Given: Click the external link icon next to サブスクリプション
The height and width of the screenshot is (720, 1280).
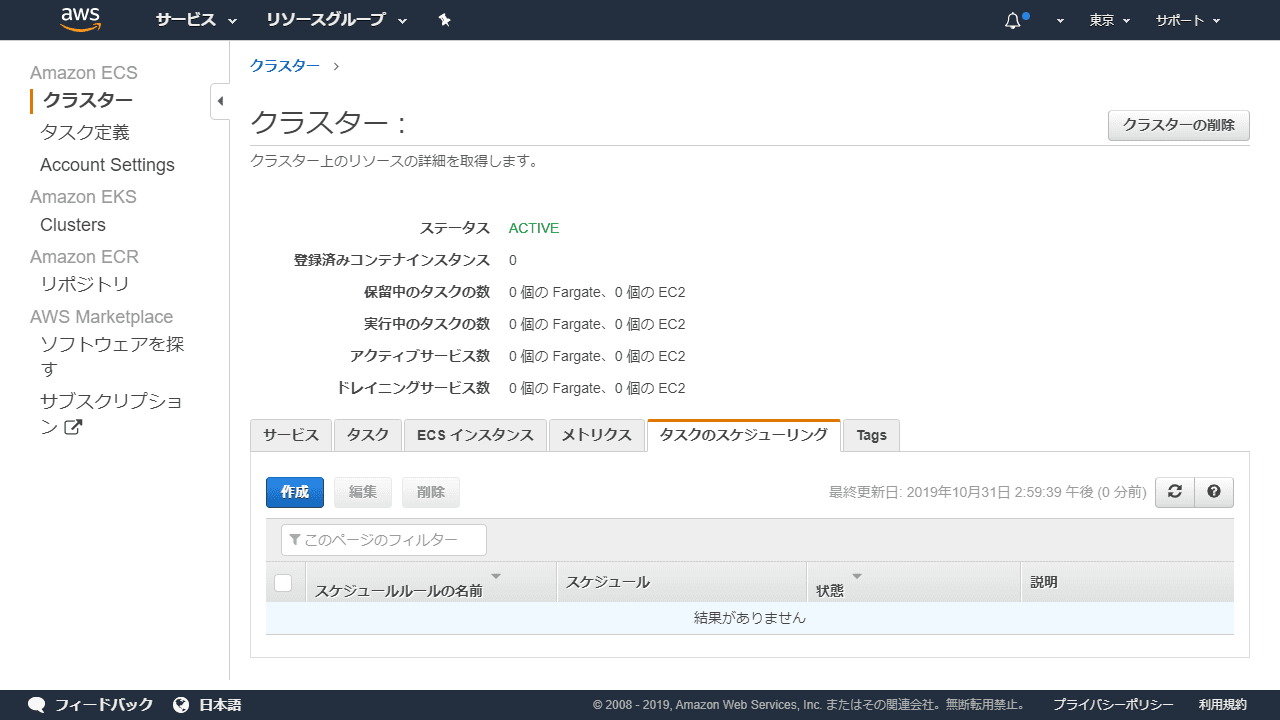Looking at the screenshot, I should 73,427.
